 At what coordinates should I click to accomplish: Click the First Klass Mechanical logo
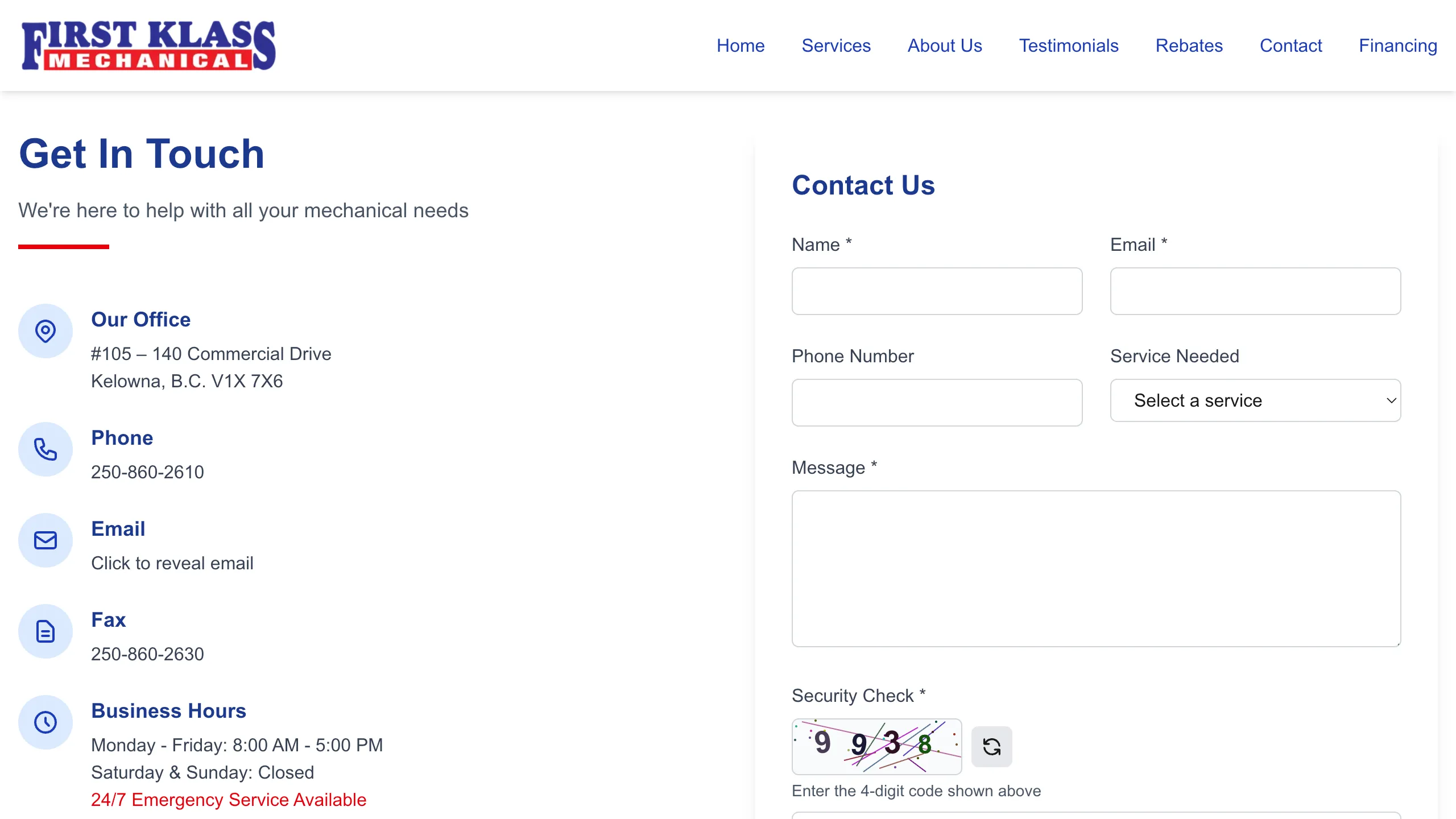[x=148, y=45]
